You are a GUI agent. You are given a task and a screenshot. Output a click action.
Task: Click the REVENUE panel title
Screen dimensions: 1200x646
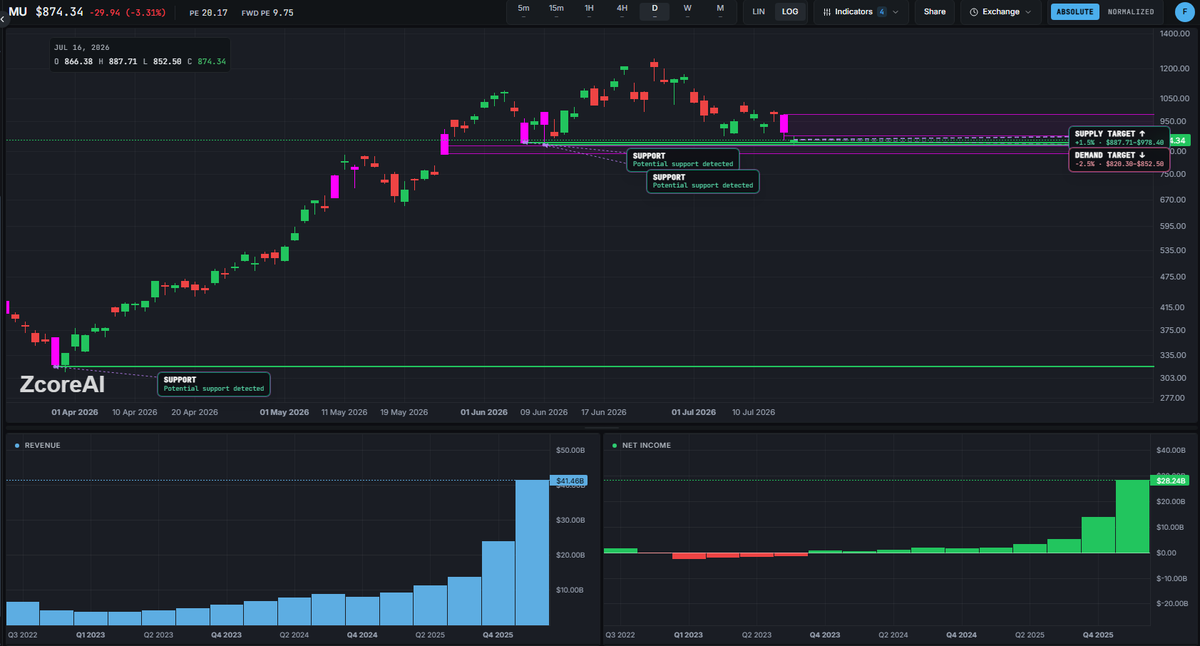(42, 445)
